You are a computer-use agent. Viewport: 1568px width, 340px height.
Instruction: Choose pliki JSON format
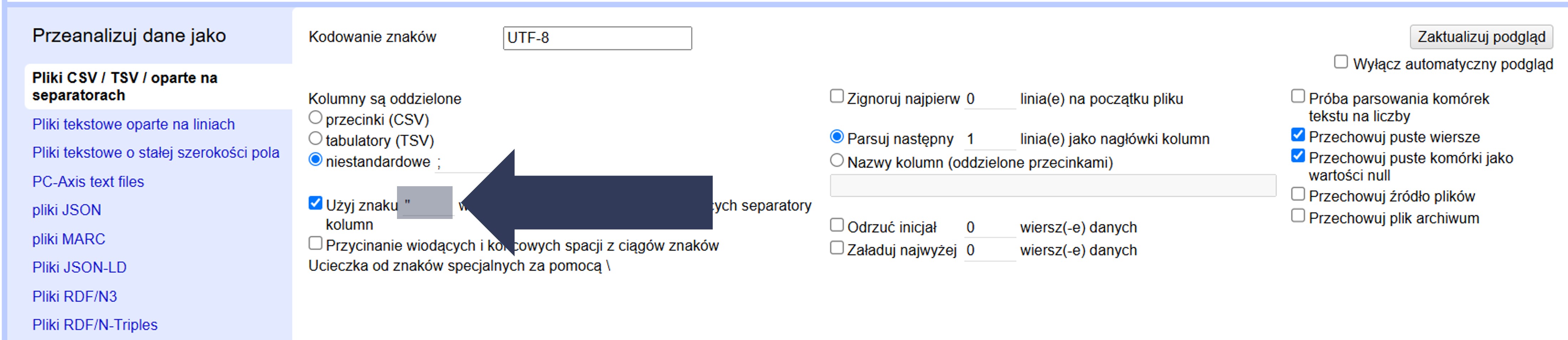tap(67, 210)
